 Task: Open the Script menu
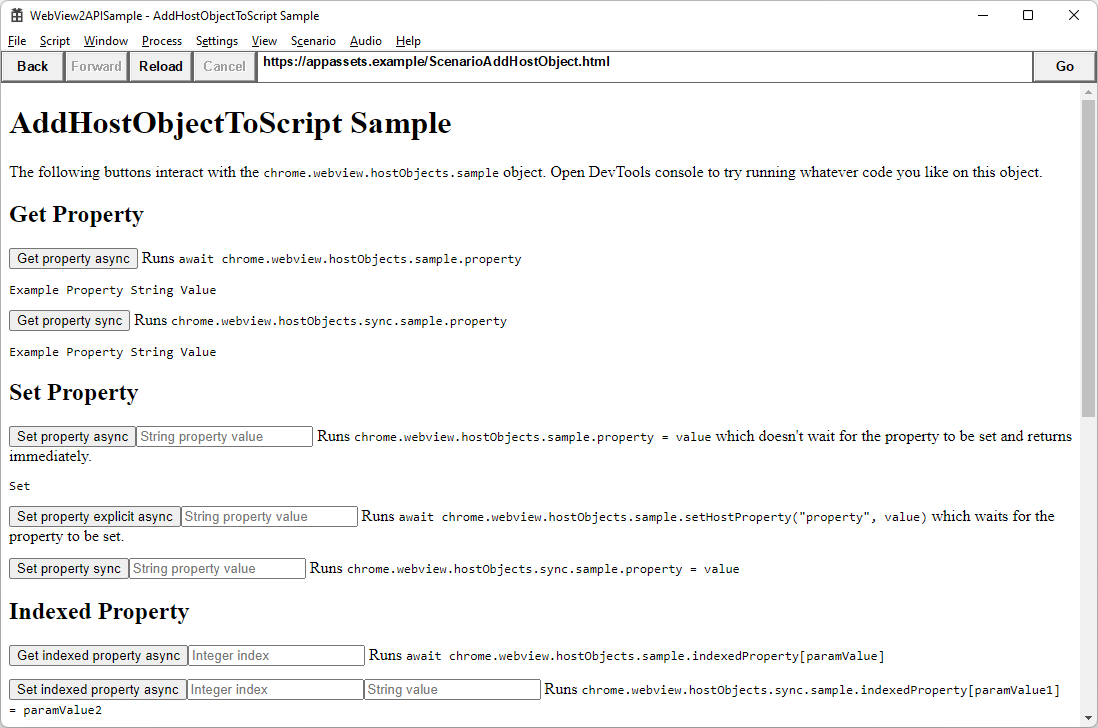(x=54, y=41)
